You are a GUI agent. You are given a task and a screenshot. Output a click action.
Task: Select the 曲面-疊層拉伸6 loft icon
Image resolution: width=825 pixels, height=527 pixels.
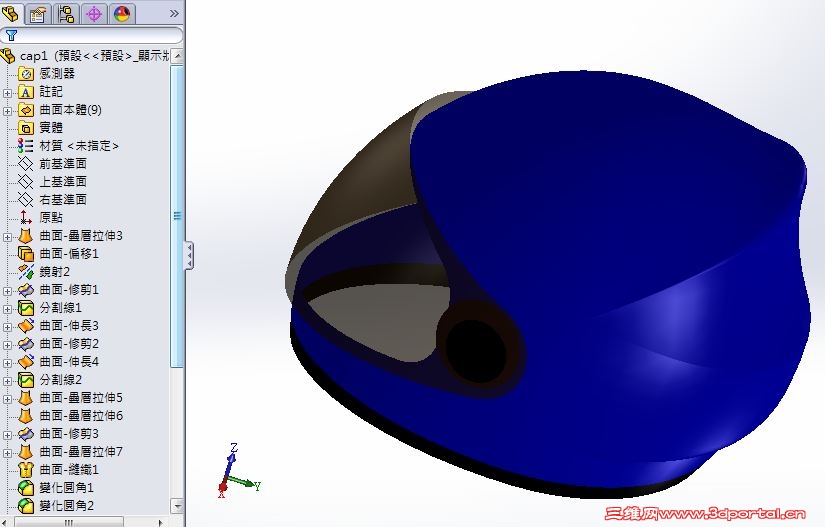tap(26, 415)
